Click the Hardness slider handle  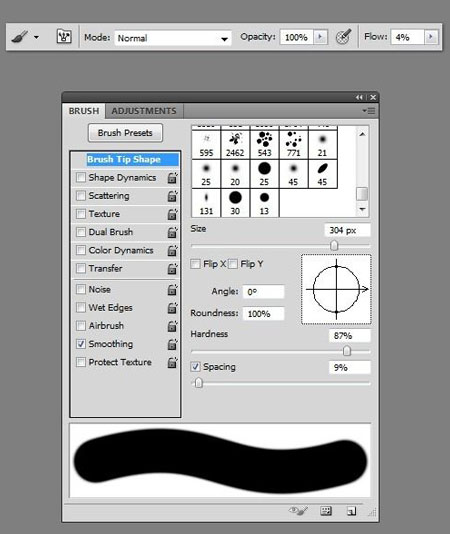[347, 351]
